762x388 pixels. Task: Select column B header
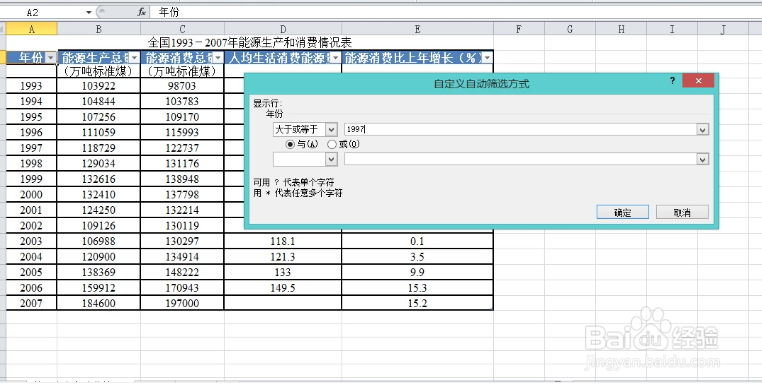[x=99, y=29]
